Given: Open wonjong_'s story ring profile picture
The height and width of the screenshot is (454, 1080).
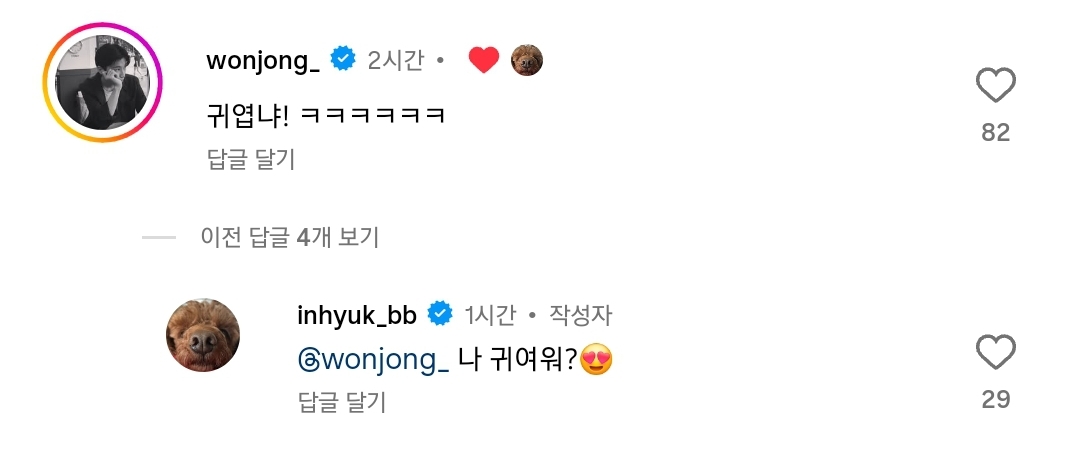Looking at the screenshot, I should pos(102,83).
